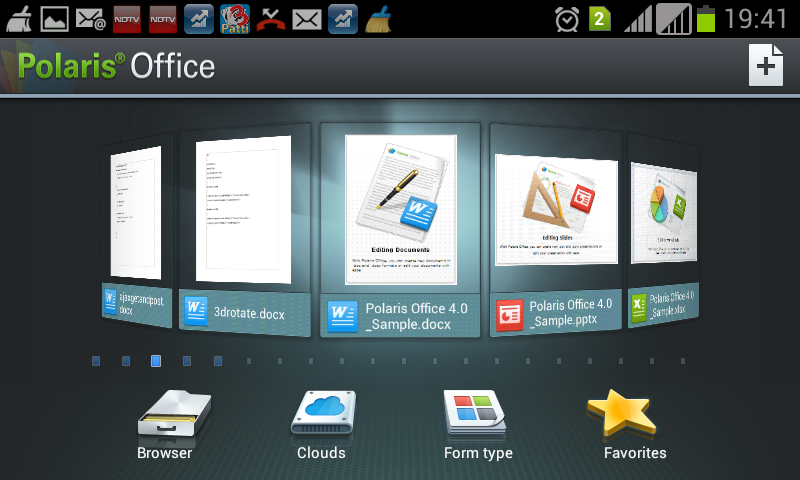Tap the missed call notification icon

coord(271,20)
